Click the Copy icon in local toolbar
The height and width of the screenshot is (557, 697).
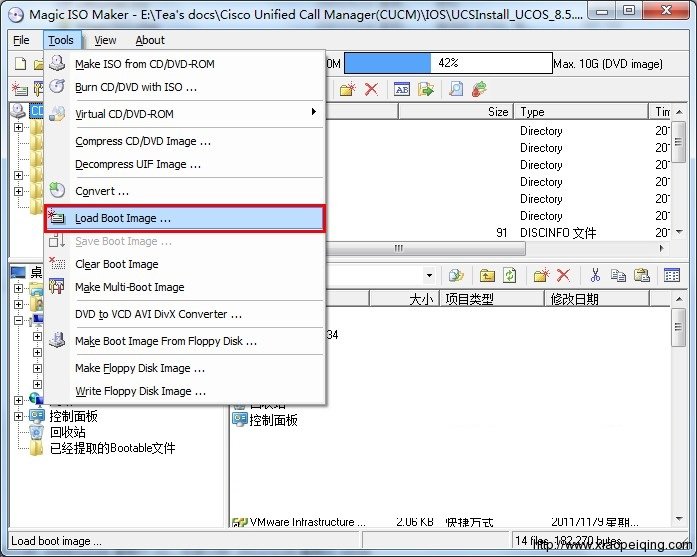618,276
